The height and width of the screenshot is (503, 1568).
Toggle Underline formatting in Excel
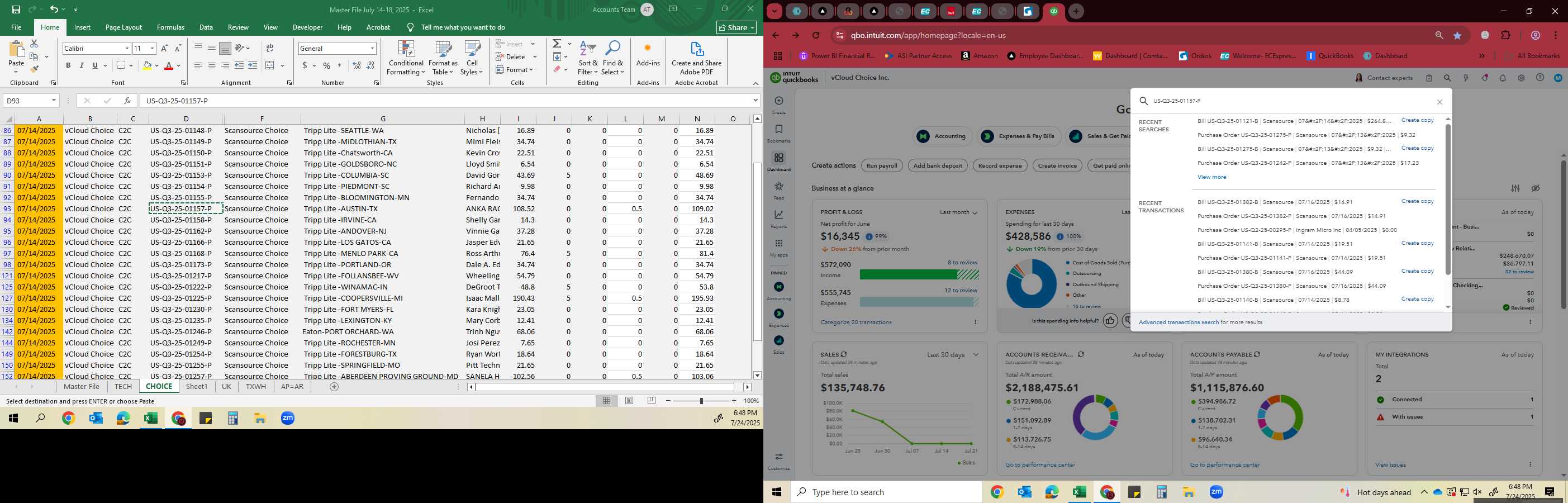[95, 65]
